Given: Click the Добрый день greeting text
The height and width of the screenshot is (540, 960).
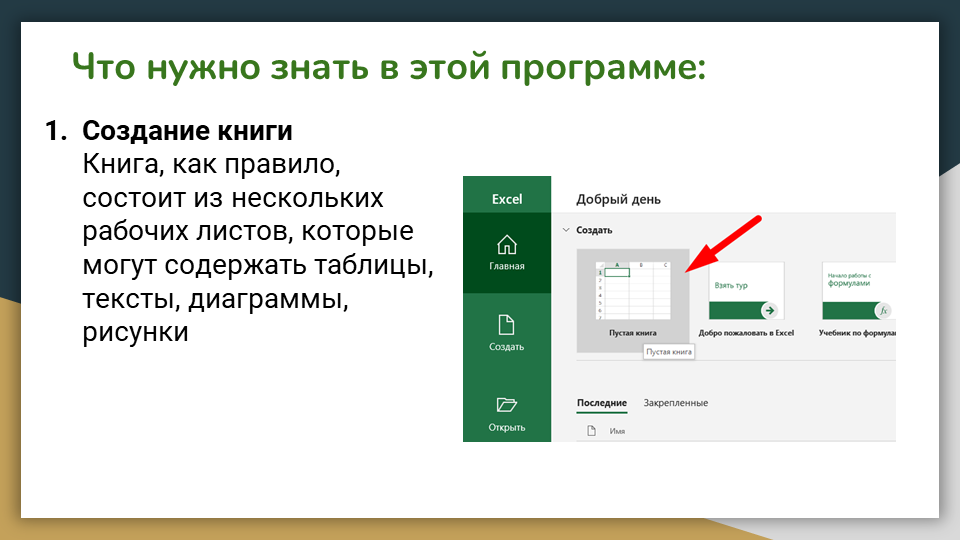Looking at the screenshot, I should point(618,199).
